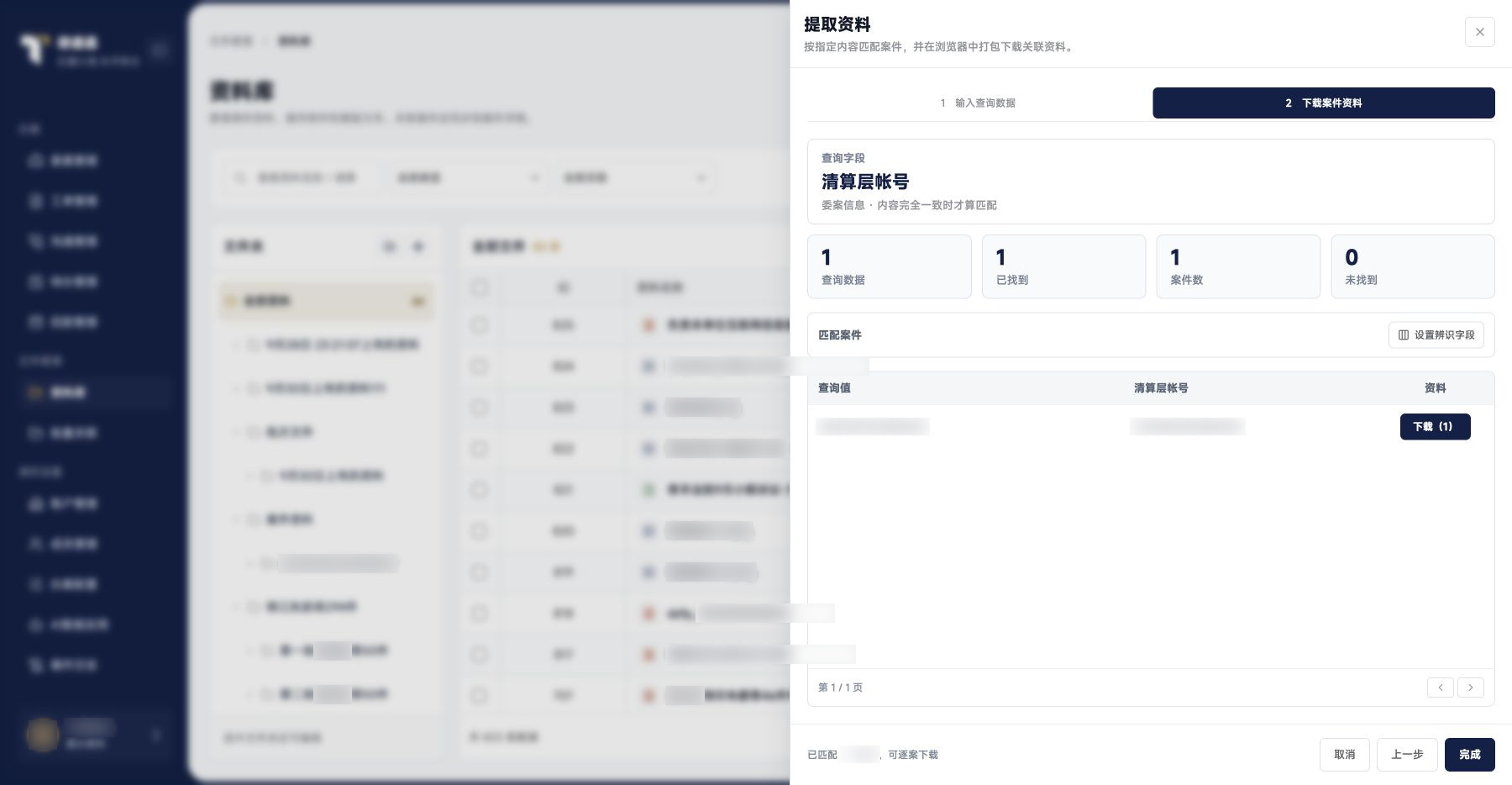Click the 未找到 count card
This screenshot has height=785, width=1512.
pyautogui.click(x=1413, y=266)
